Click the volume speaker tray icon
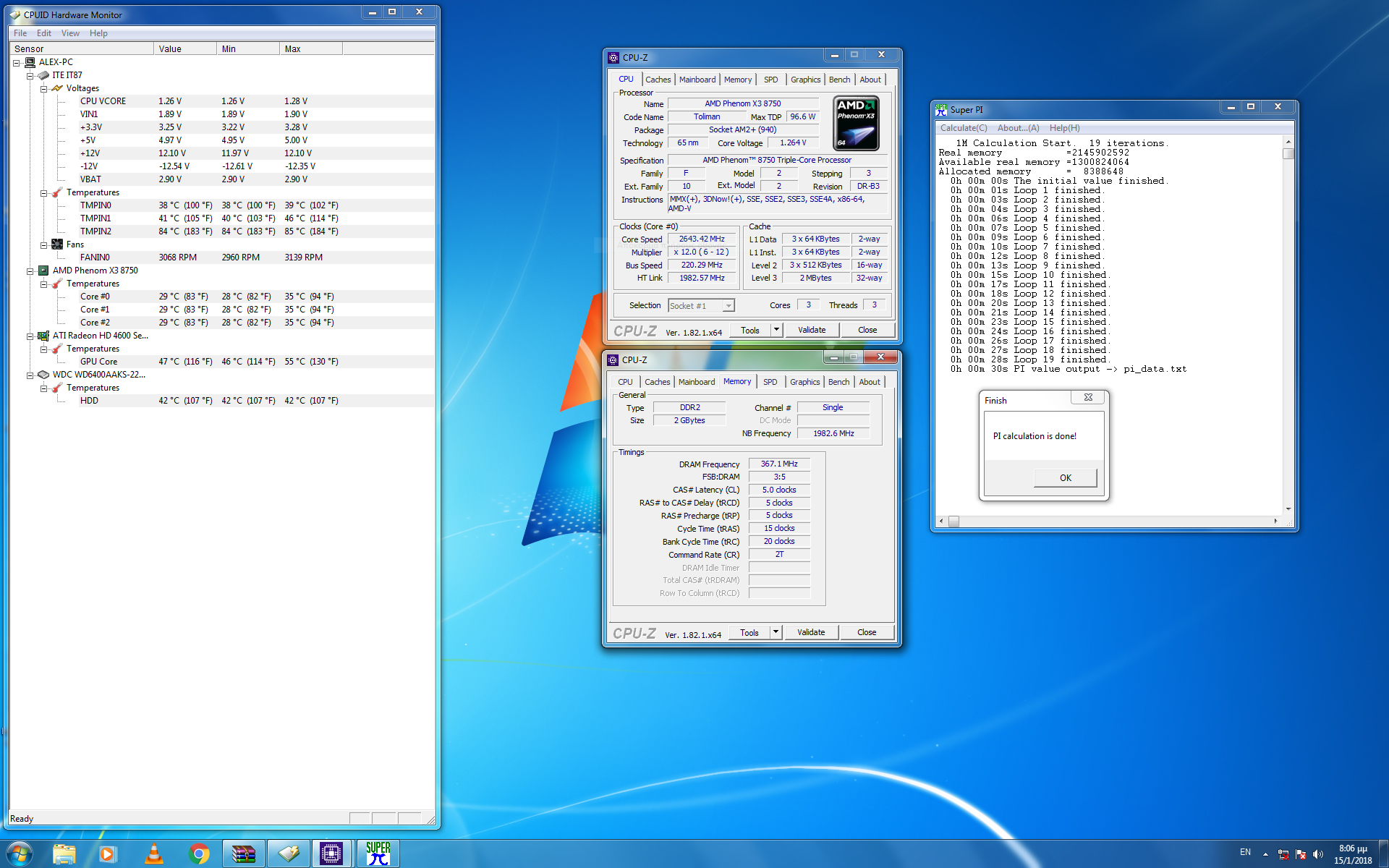1389x868 pixels. tap(1317, 854)
